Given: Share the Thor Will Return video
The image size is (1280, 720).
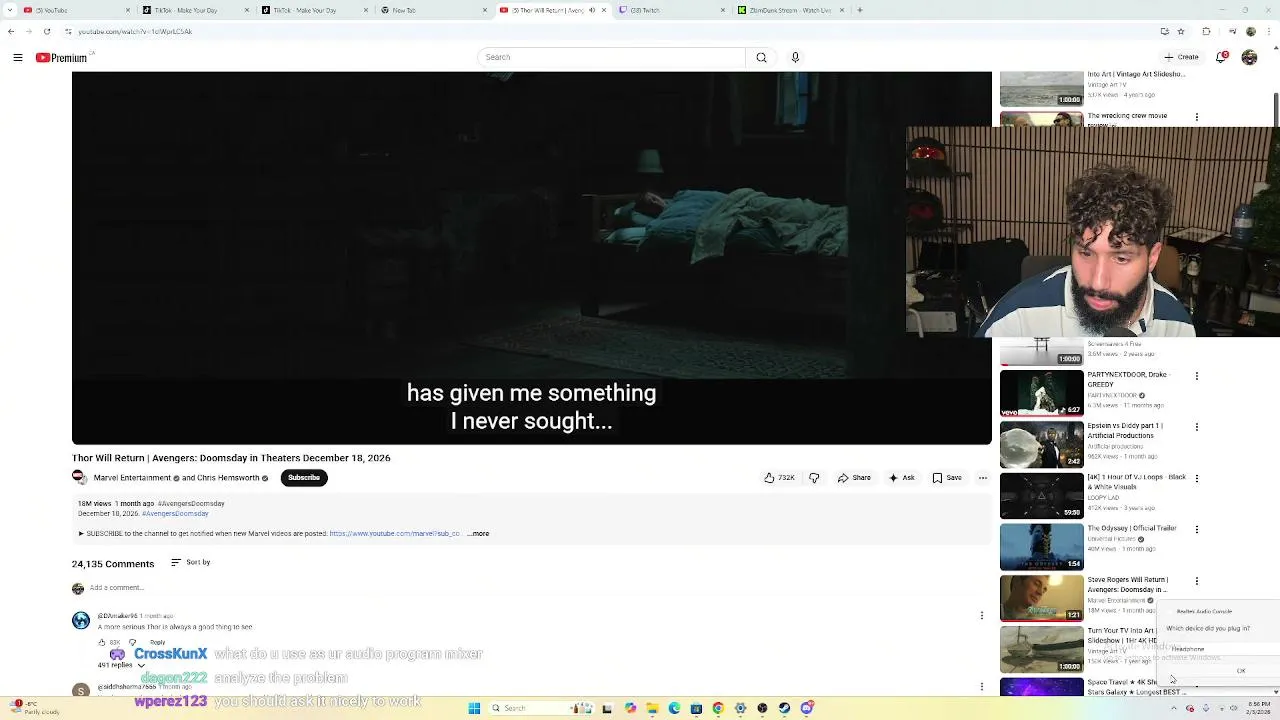Looking at the screenshot, I should [854, 478].
